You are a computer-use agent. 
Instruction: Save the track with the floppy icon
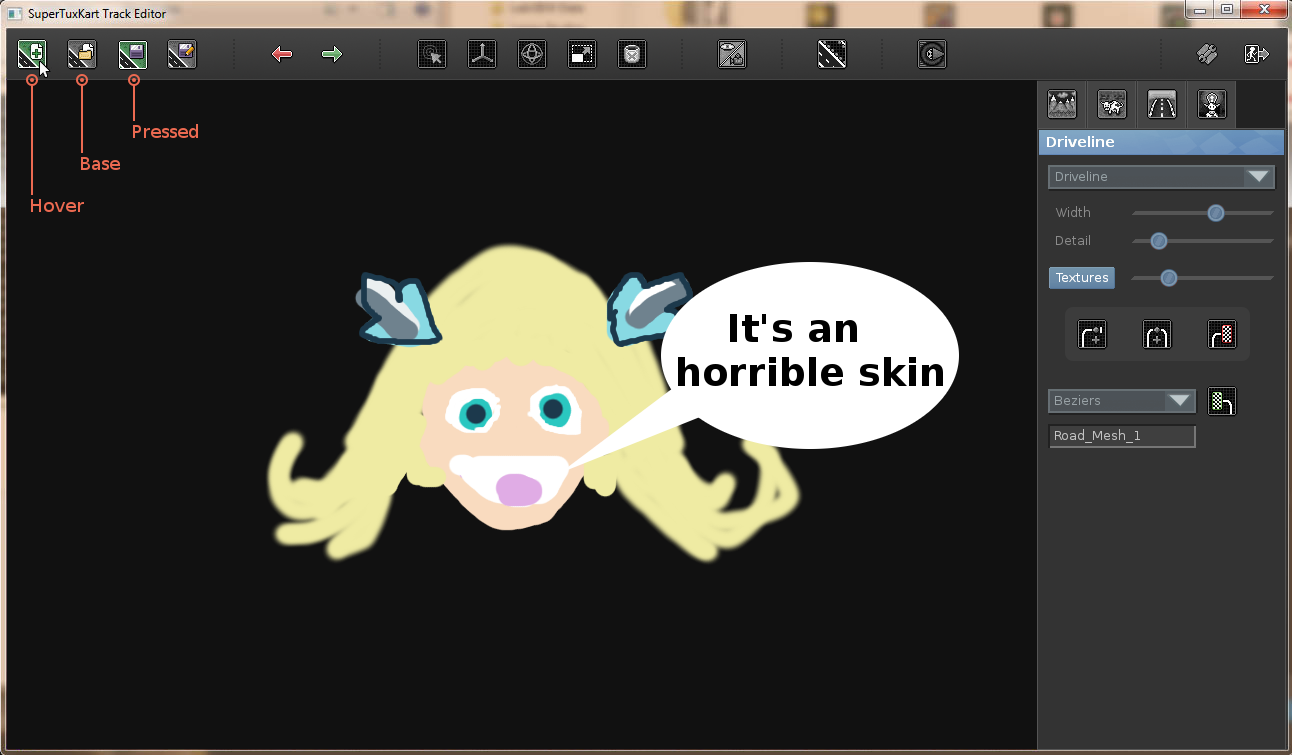132,54
